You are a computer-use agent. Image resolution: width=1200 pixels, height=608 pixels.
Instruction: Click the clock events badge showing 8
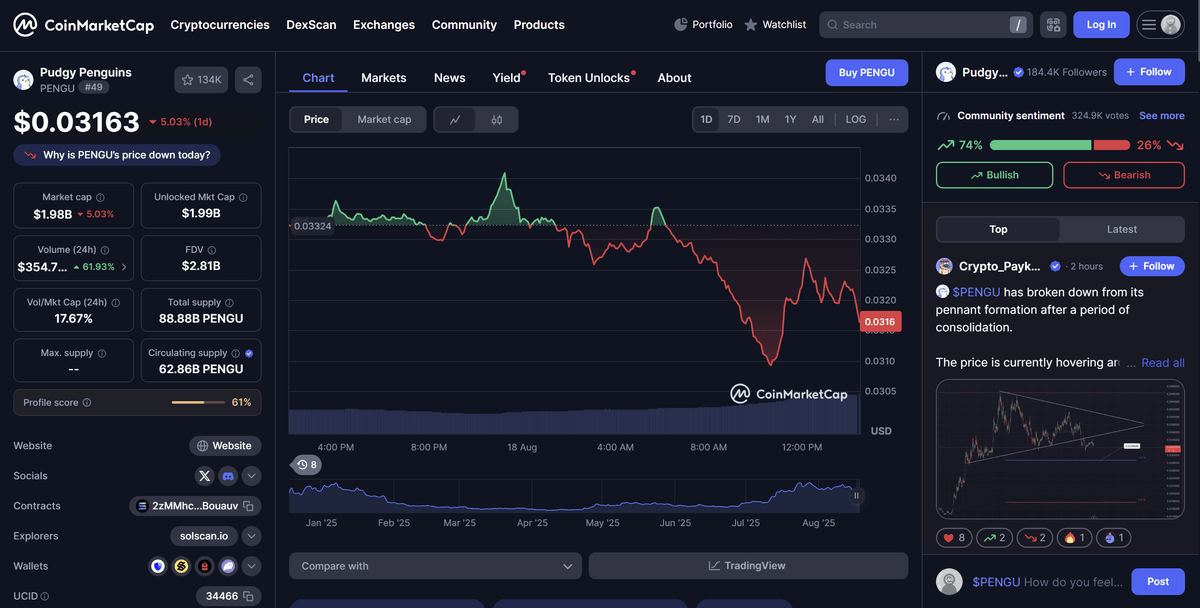[x=307, y=464]
